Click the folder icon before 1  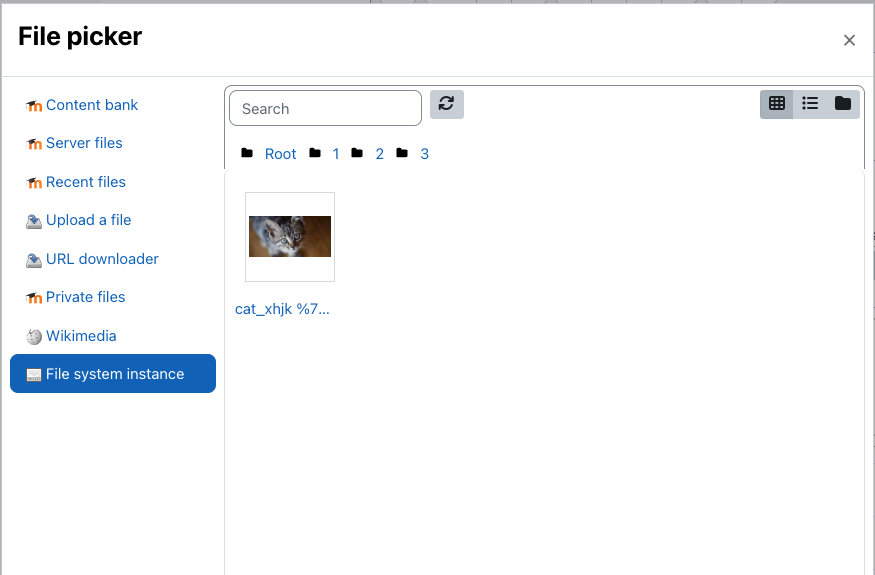[315, 152]
